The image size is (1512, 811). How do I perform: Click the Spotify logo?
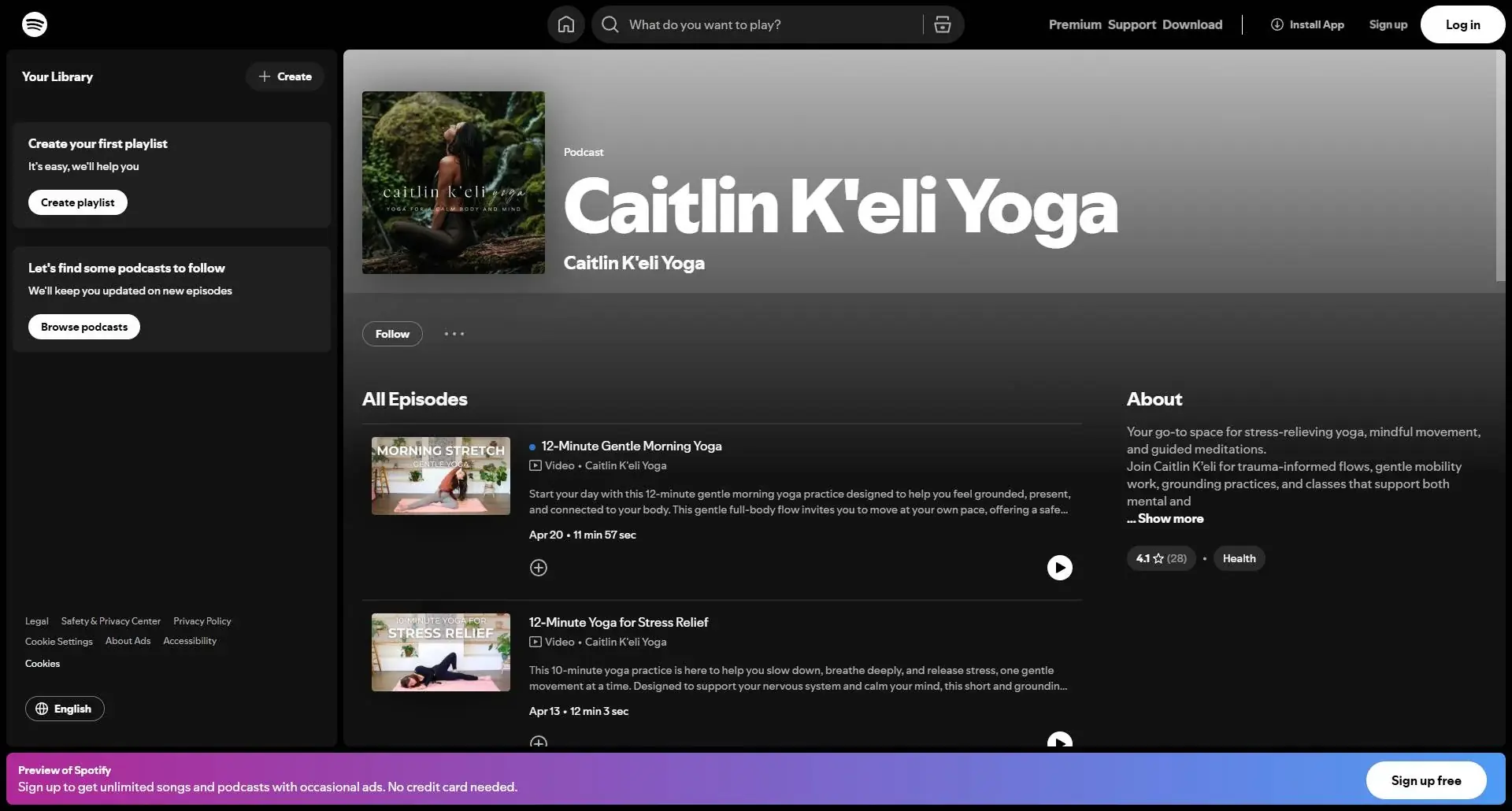(x=35, y=24)
